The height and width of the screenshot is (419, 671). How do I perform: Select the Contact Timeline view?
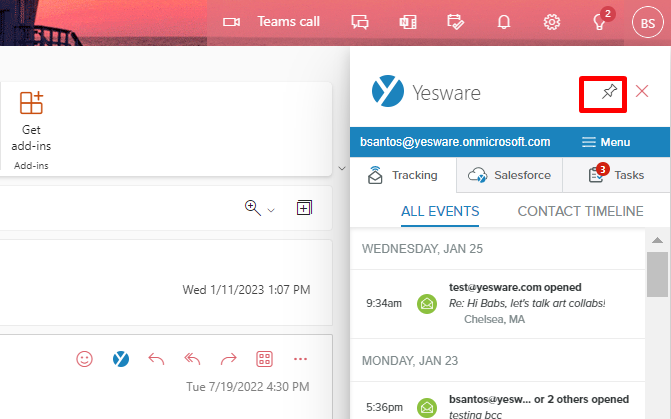click(580, 211)
